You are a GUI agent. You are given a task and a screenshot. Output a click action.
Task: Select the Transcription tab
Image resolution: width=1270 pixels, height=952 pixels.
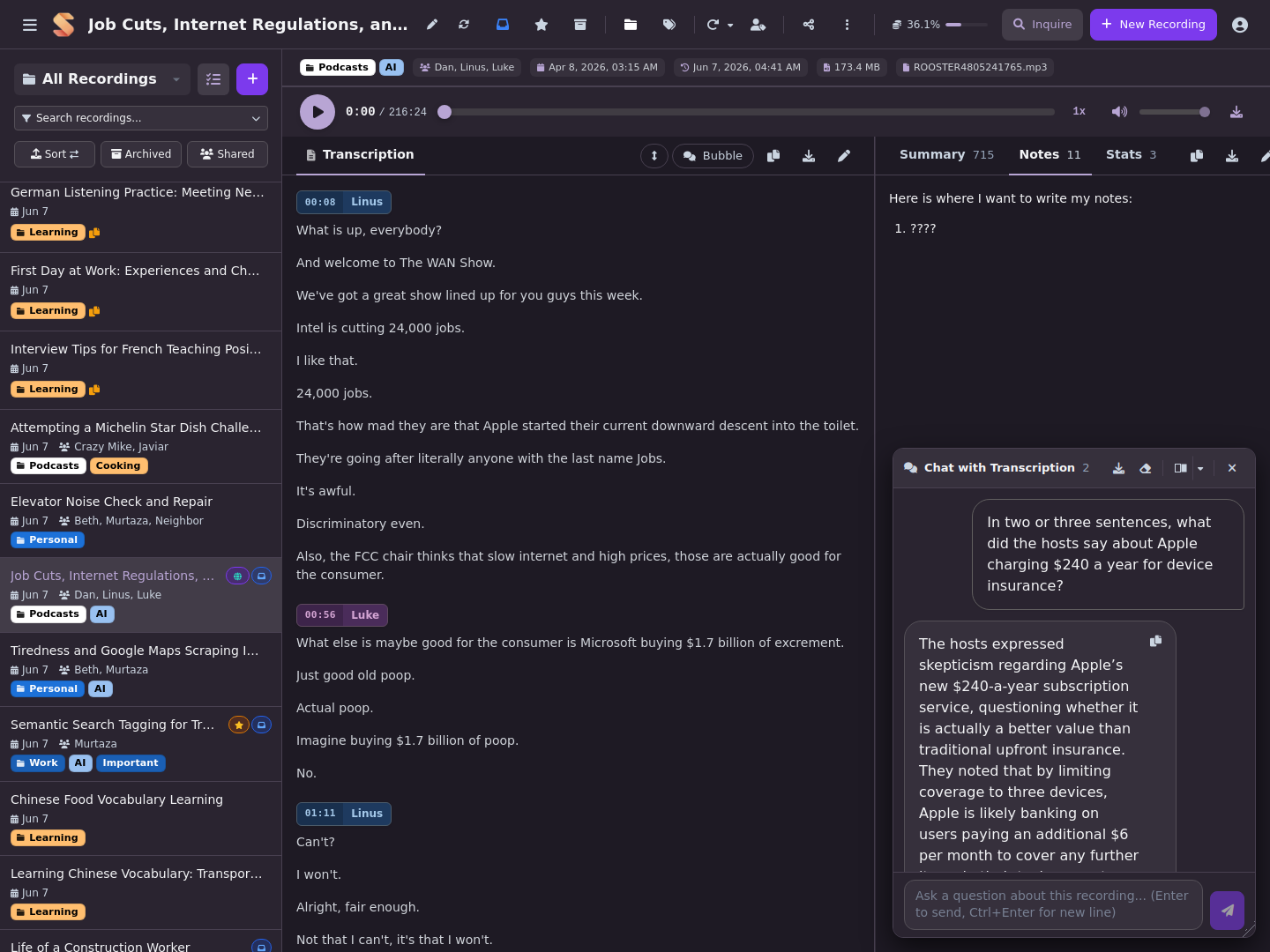click(360, 155)
